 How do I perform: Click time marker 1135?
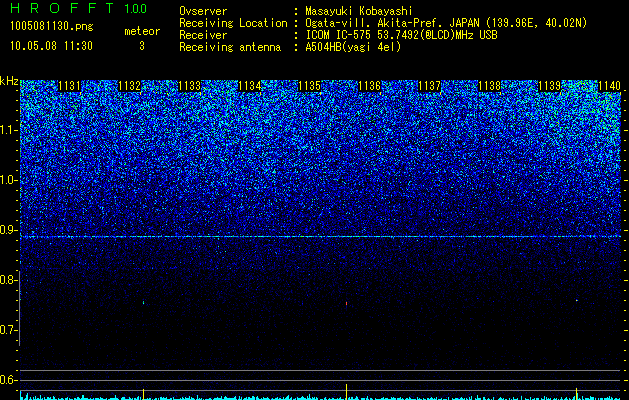pyautogui.click(x=310, y=86)
